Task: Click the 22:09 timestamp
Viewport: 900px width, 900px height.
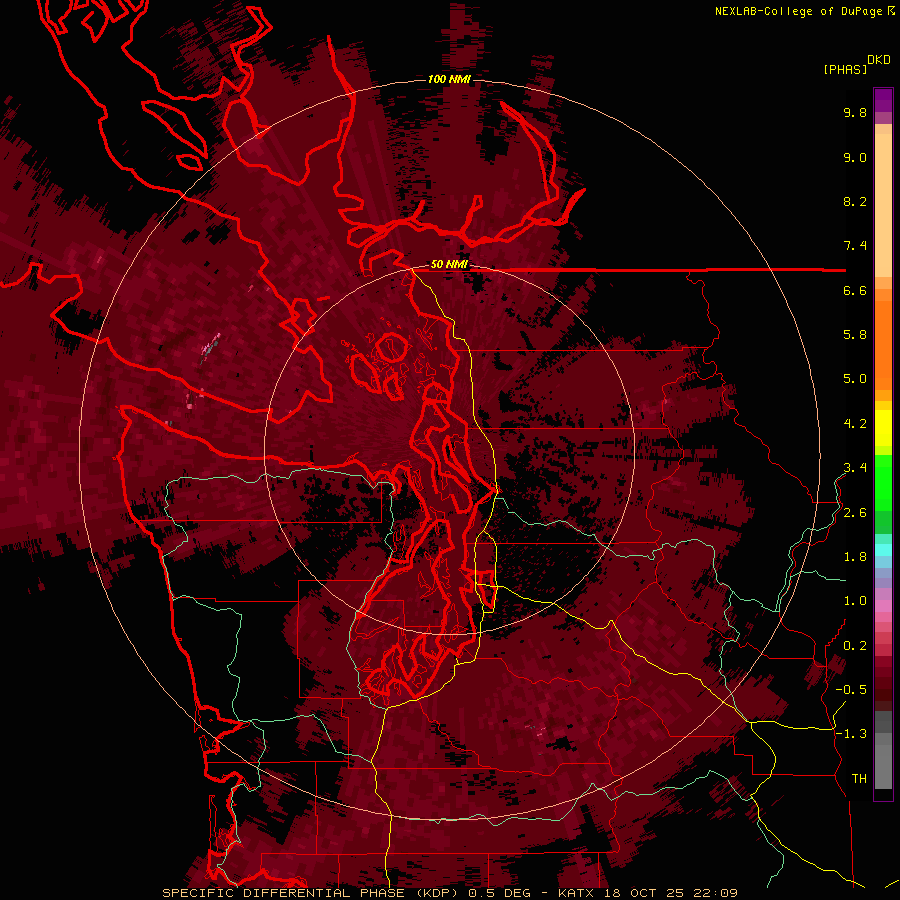Action: pos(716,893)
